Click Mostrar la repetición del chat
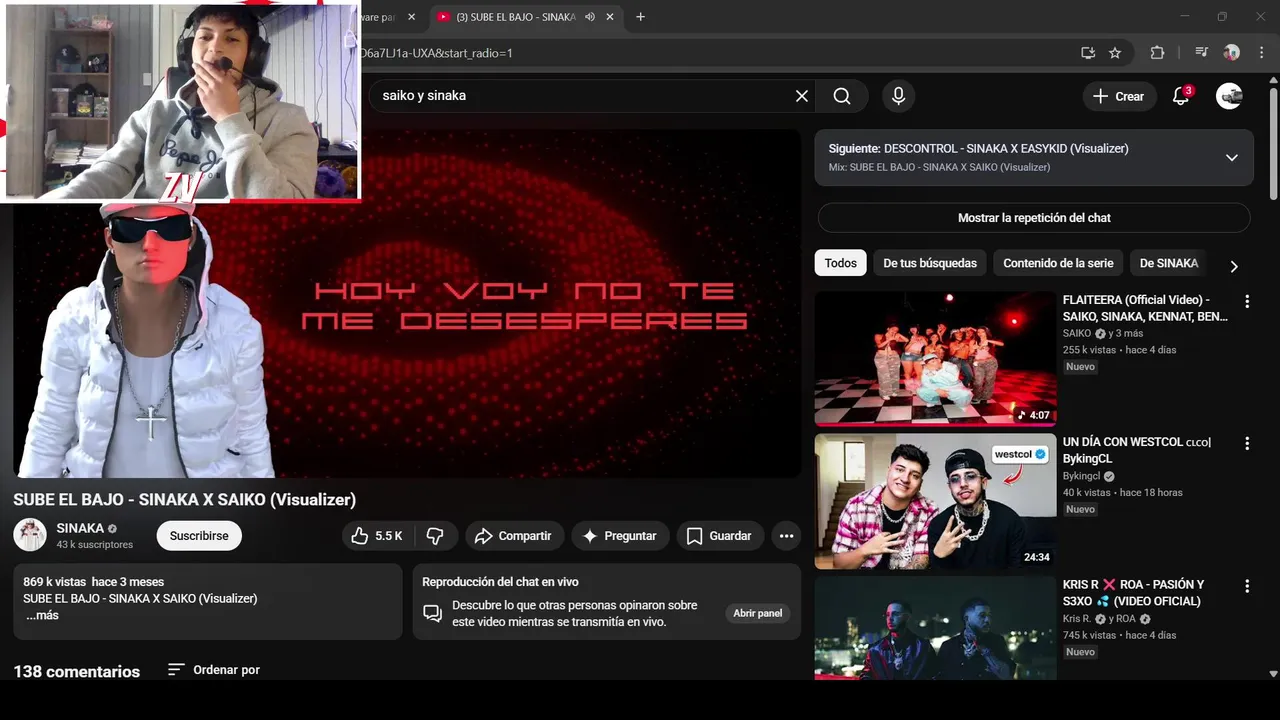The image size is (1280, 720). [1034, 218]
